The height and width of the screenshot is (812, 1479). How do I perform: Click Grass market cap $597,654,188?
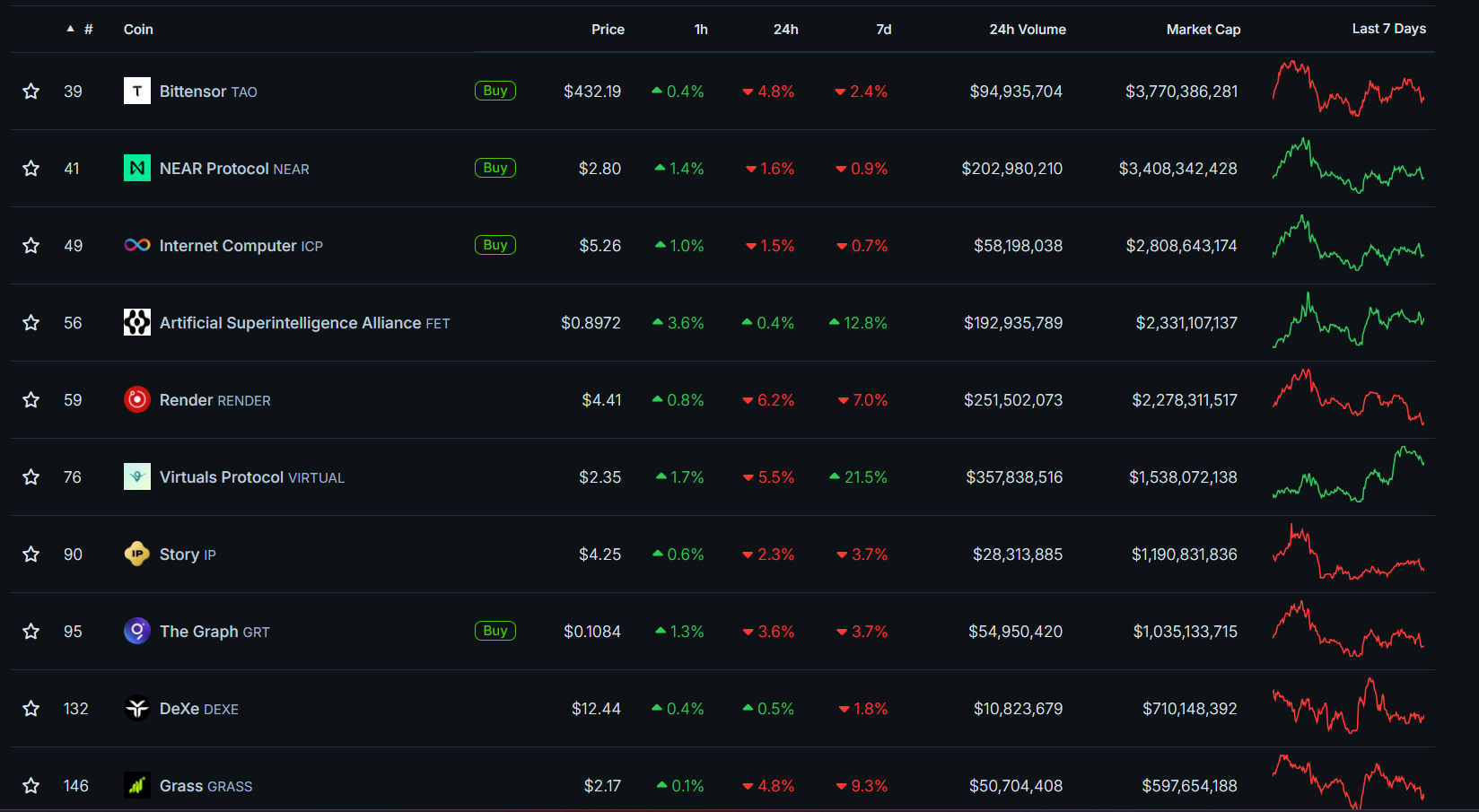coord(1190,786)
